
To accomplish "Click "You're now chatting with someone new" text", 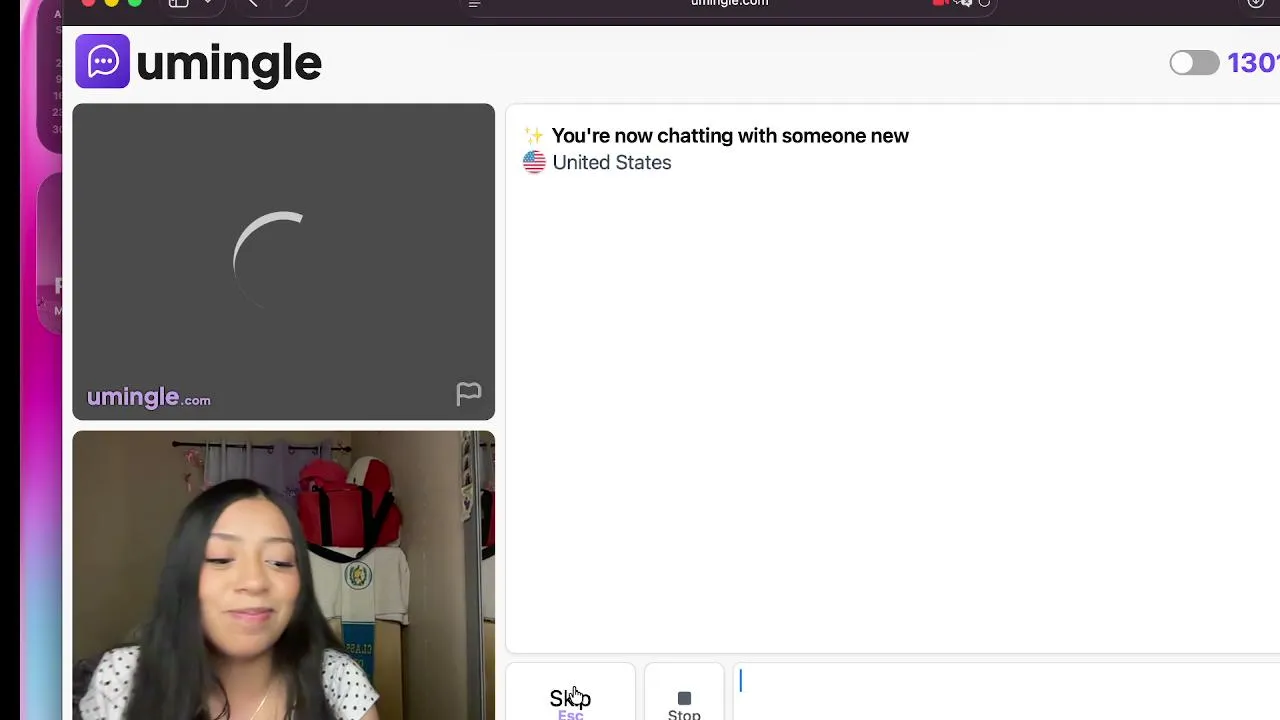I will coord(730,136).
